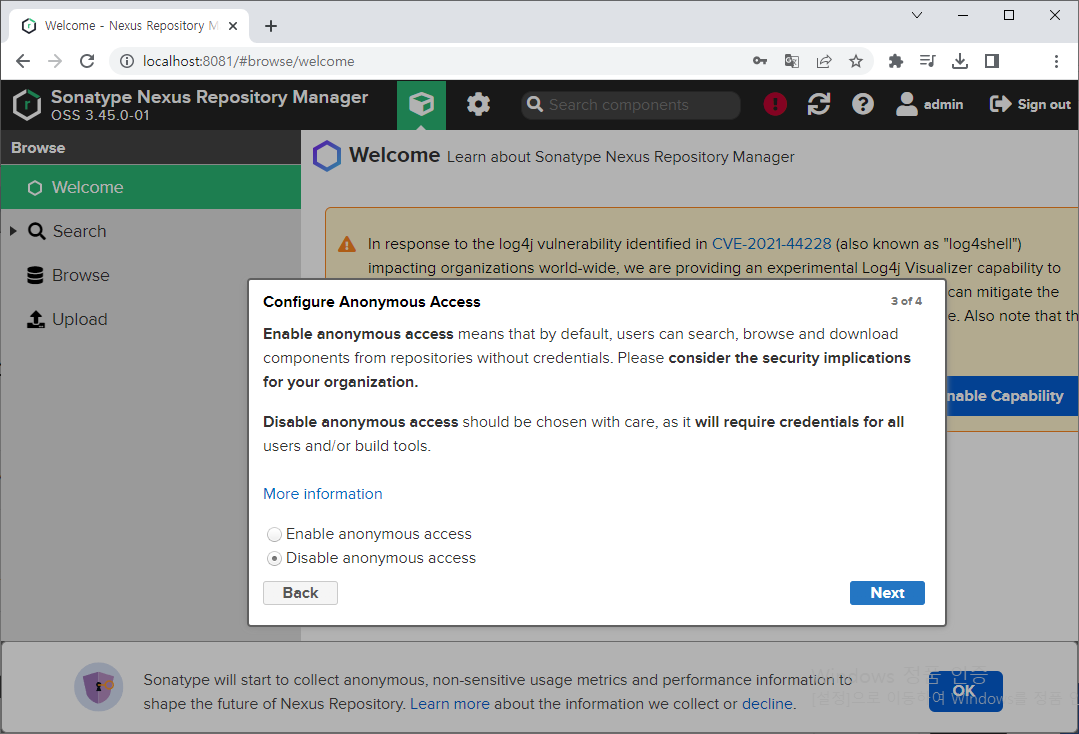The image size is (1079, 734).
Task: View site information icon in address bar
Action: (127, 61)
